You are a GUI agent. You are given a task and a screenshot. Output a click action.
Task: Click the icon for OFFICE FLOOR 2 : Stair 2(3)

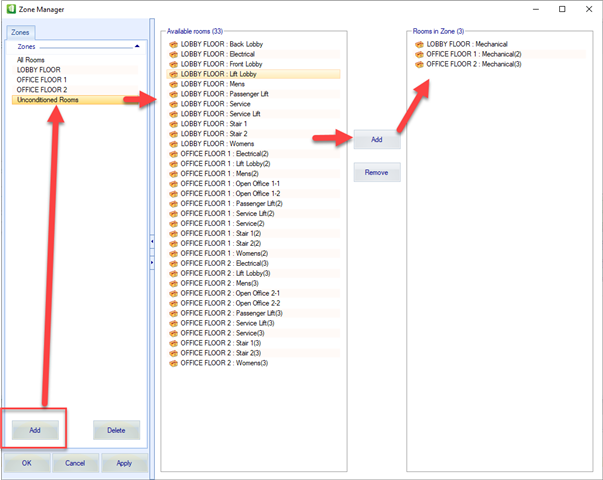click(x=173, y=353)
